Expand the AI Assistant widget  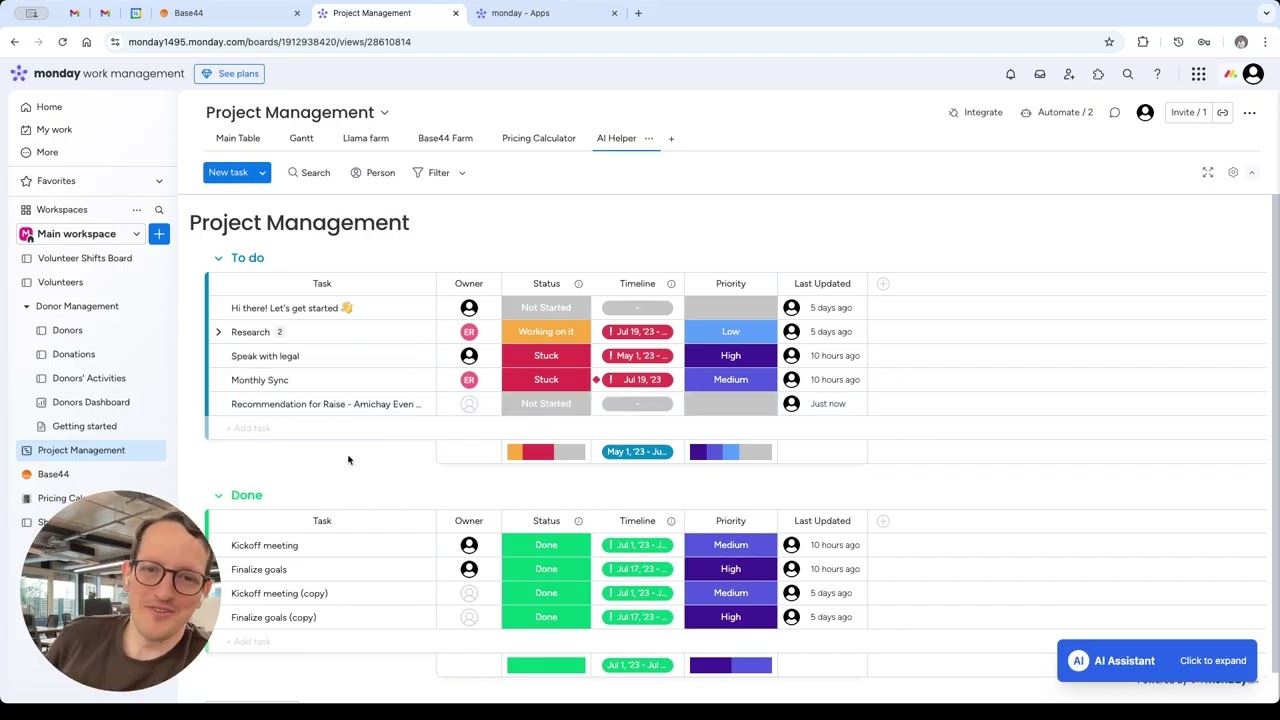point(1157,661)
